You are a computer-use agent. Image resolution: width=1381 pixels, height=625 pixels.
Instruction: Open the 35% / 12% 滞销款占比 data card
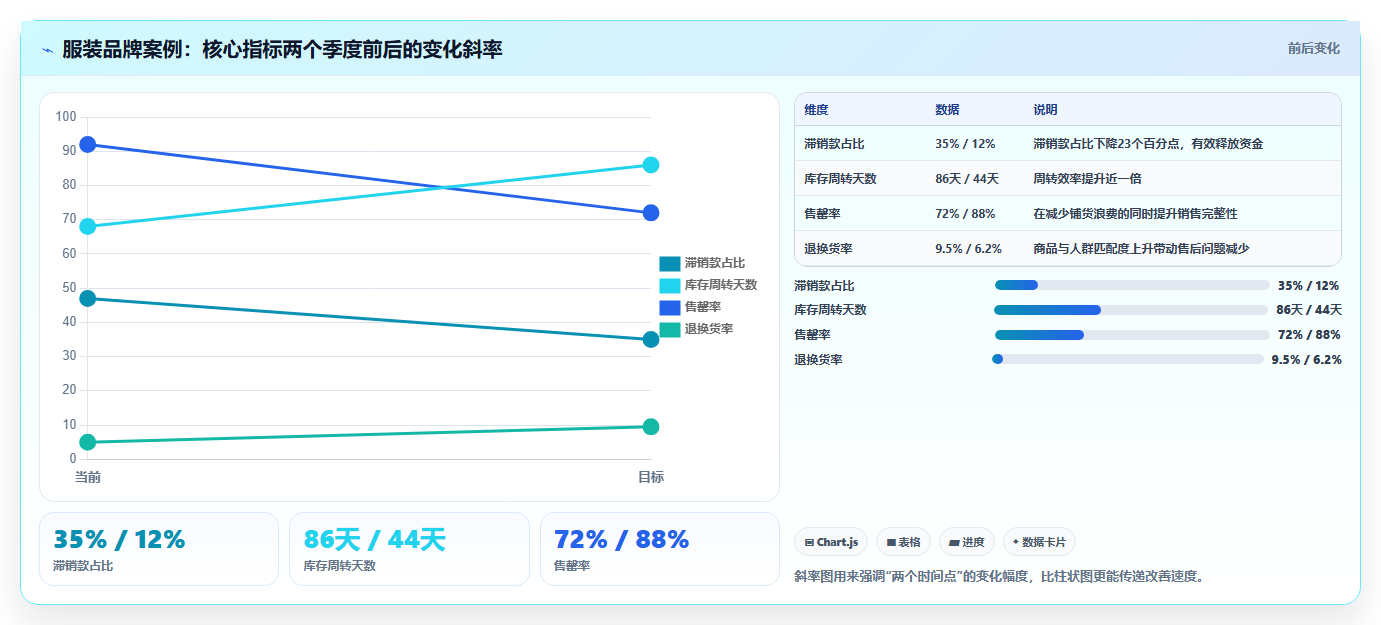point(159,549)
